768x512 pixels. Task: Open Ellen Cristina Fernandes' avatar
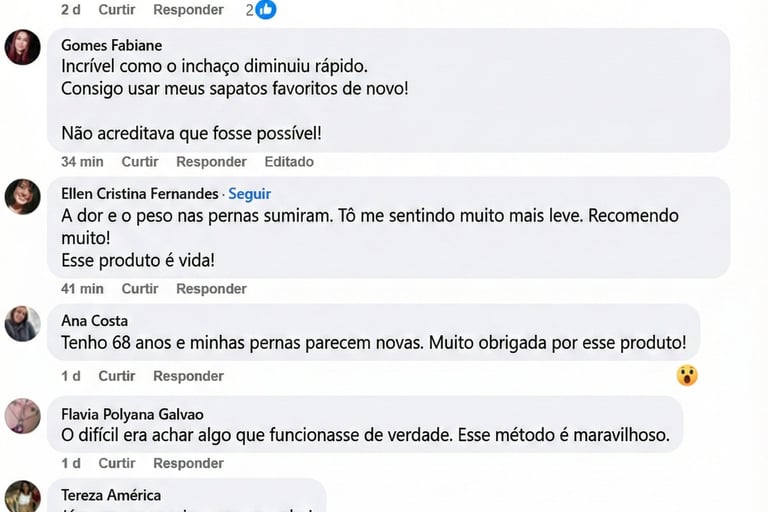click(23, 196)
